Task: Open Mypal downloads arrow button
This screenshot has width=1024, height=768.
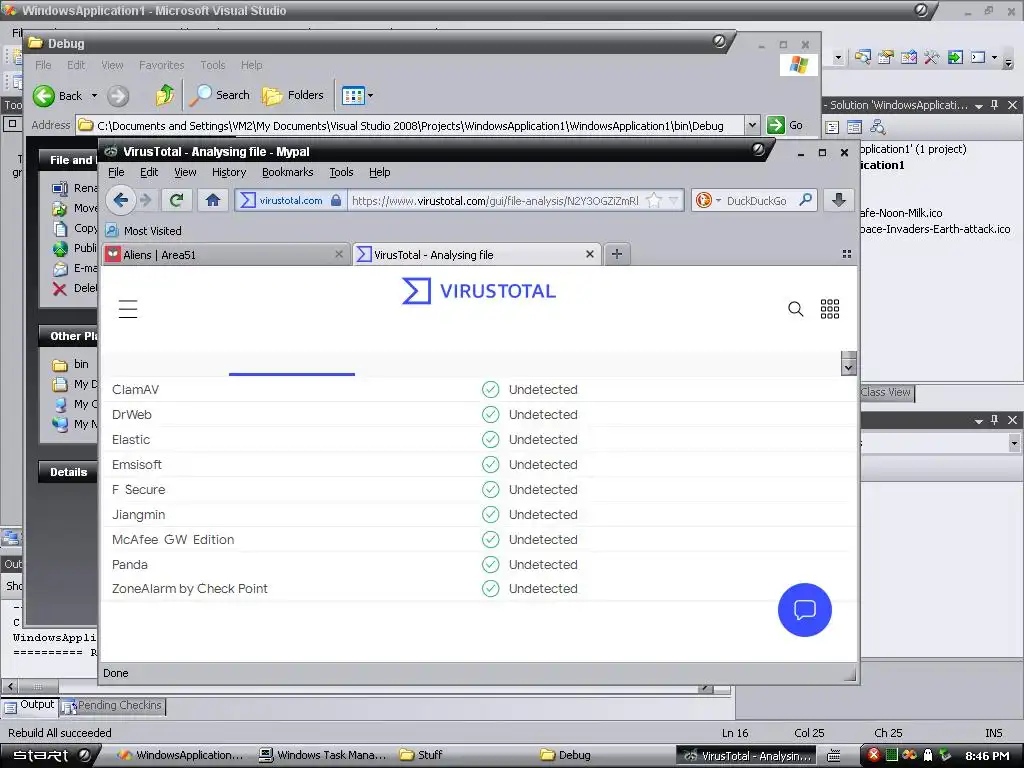Action: pyautogui.click(x=839, y=200)
